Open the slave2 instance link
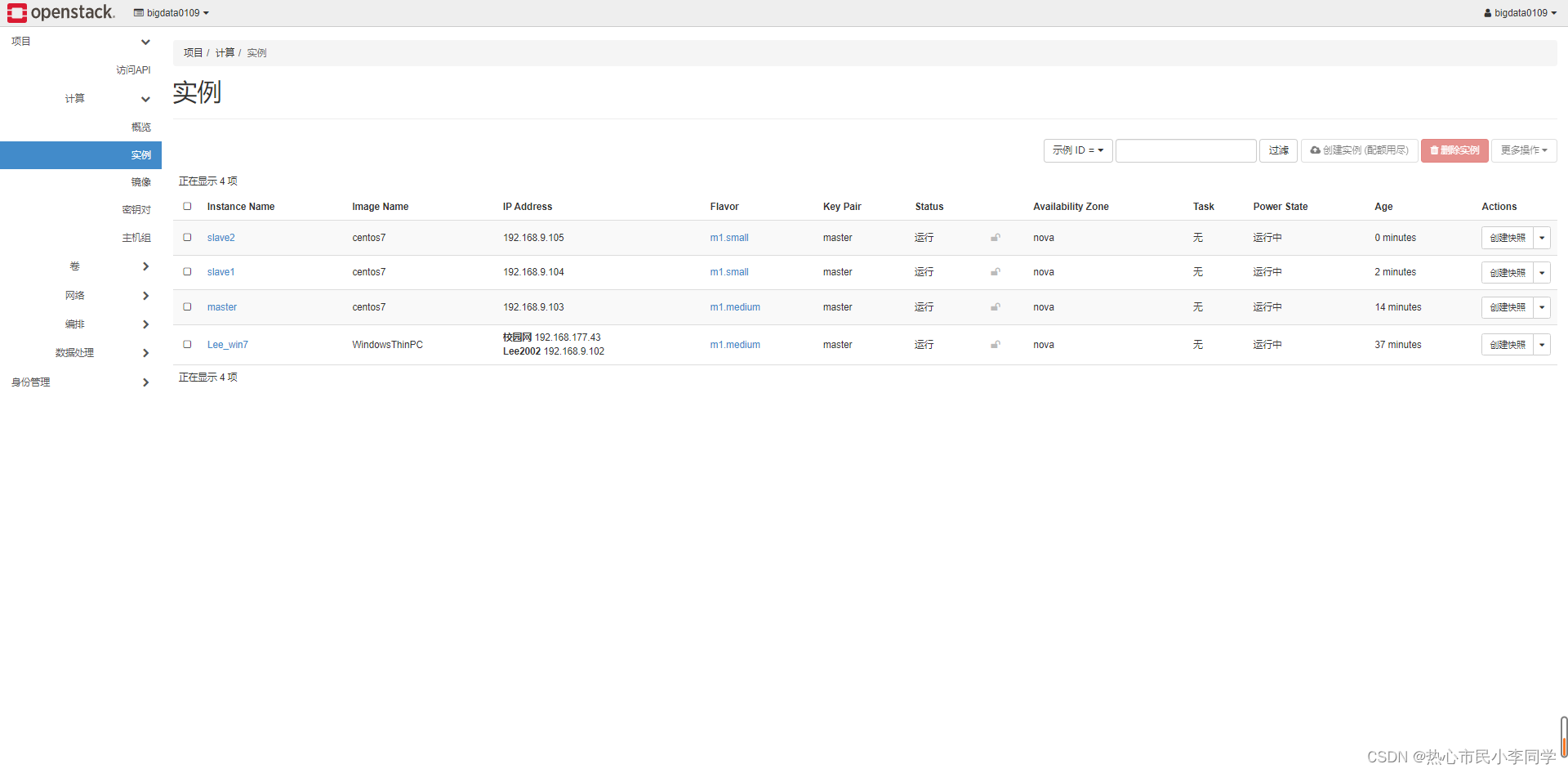This screenshot has width=1568, height=773. (220, 238)
